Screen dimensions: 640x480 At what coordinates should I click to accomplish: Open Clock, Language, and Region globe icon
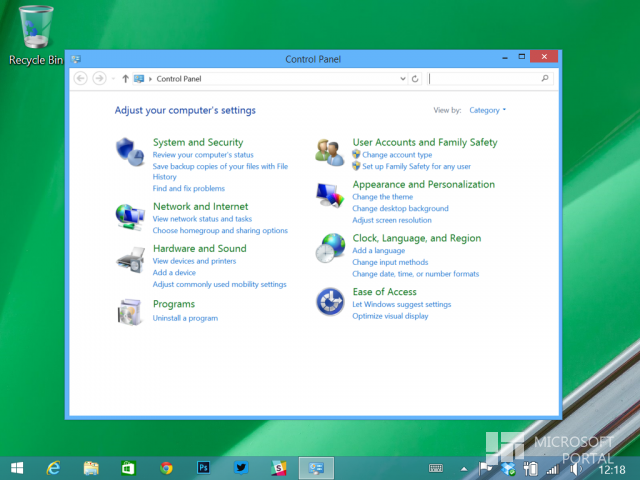(330, 248)
